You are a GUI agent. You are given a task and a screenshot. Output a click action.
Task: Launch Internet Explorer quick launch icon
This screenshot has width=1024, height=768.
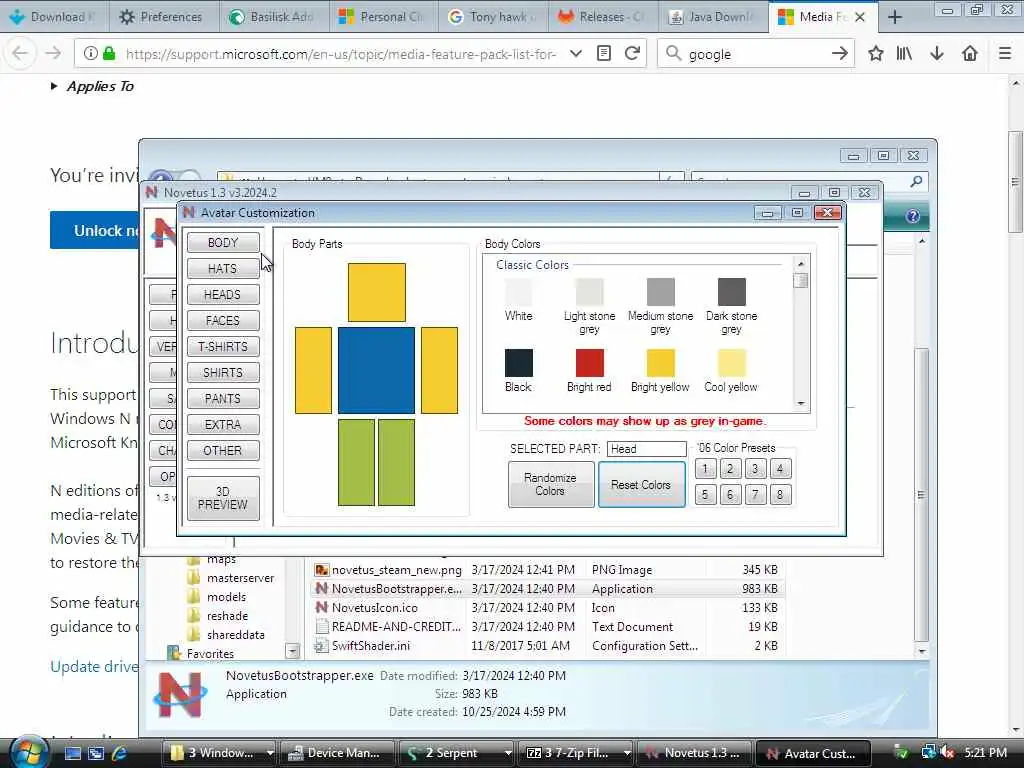tap(120, 753)
